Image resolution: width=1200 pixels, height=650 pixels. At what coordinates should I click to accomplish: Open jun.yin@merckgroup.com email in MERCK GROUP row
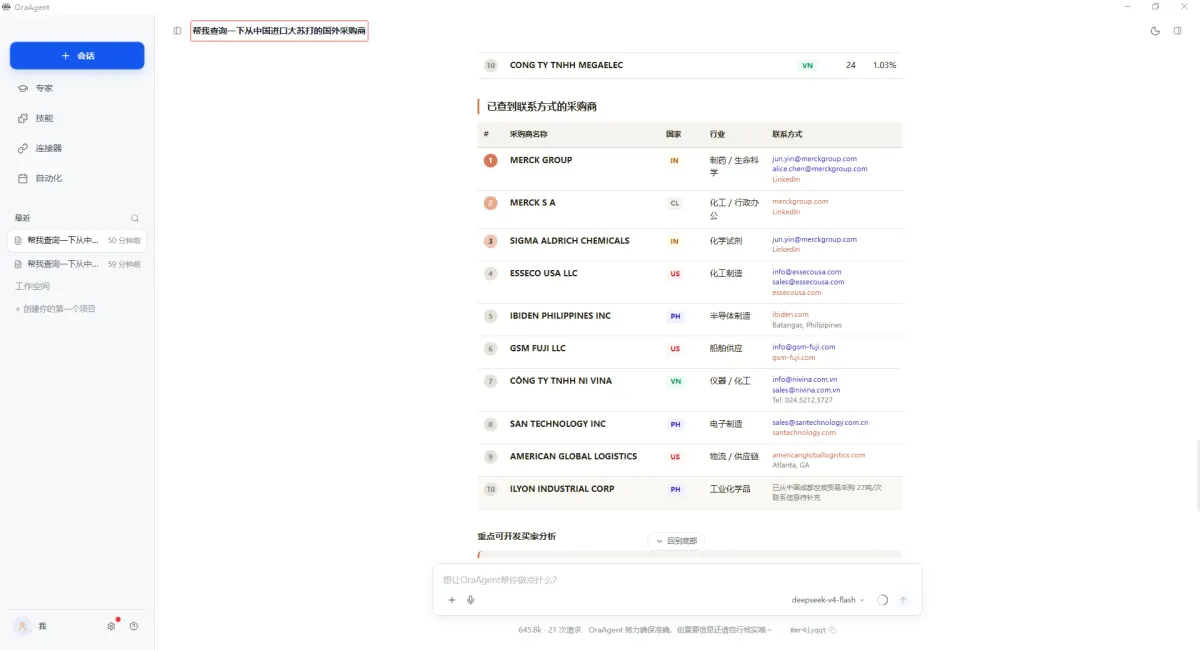tap(814, 159)
